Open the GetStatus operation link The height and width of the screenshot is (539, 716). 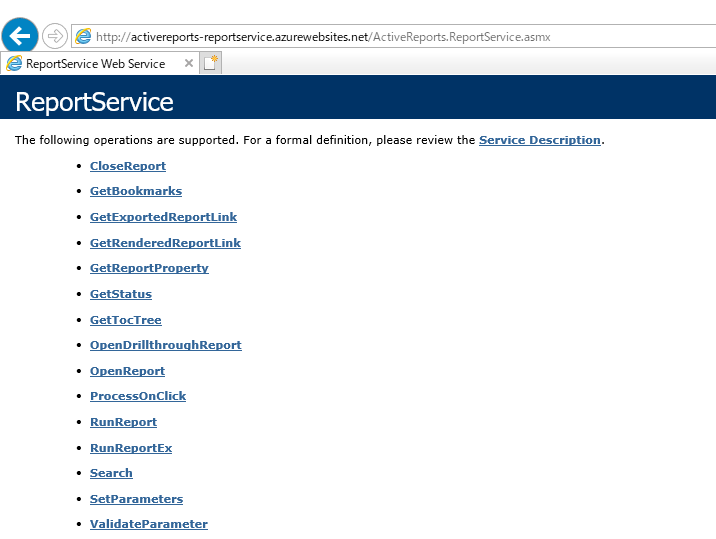121,294
